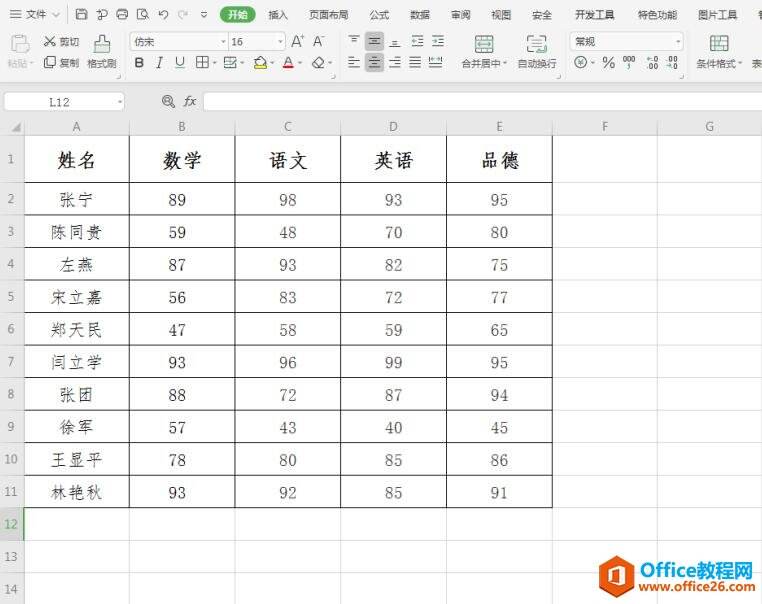762x604 pixels.
Task: Select the 英语 header cell
Action: pos(394,159)
